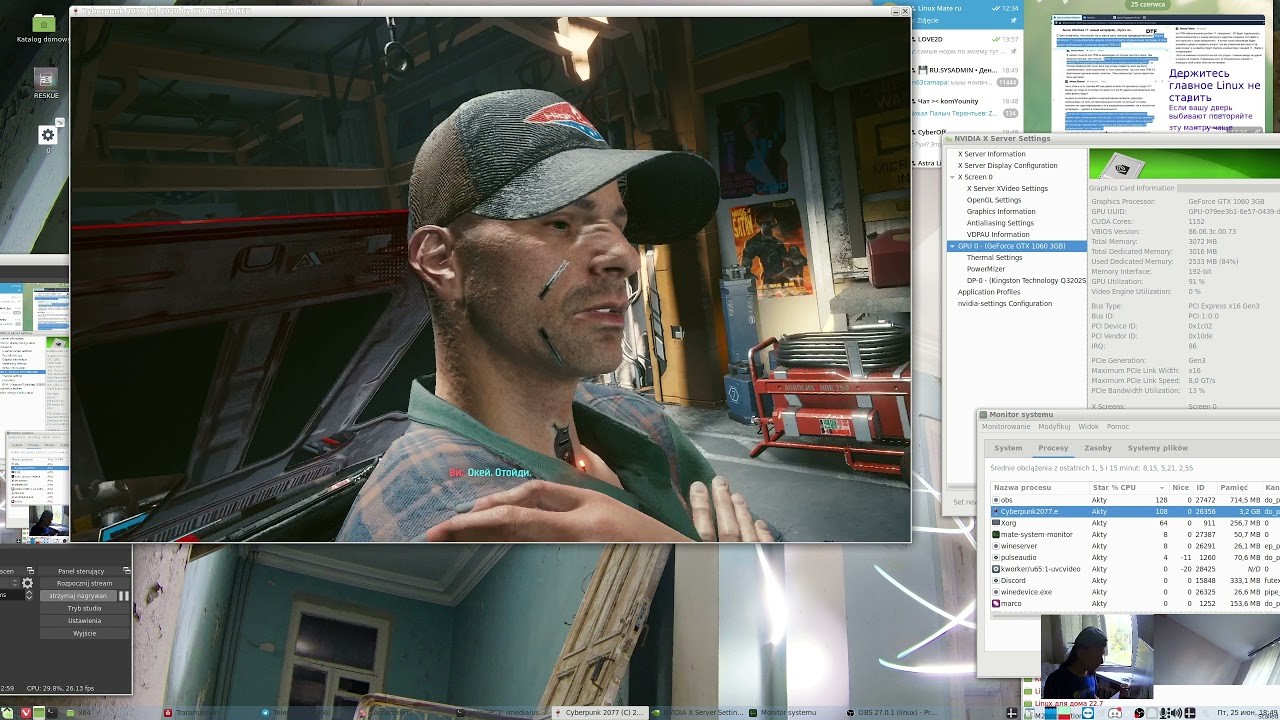Open the RU.SYSADMIN chat in Telegram
This screenshot has height=720, width=1280.
coord(968,76)
